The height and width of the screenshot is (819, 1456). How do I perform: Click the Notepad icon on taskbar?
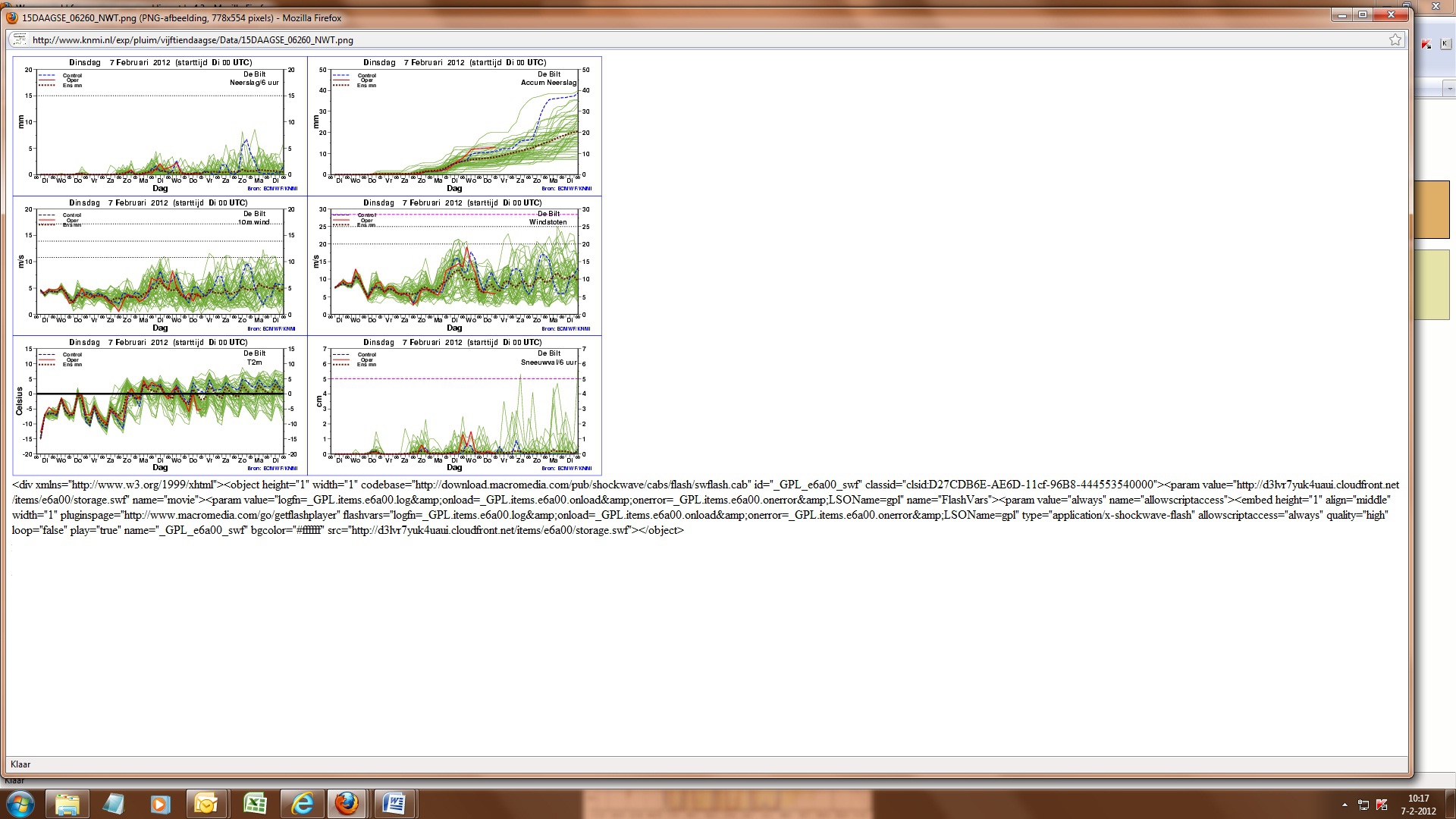114,804
